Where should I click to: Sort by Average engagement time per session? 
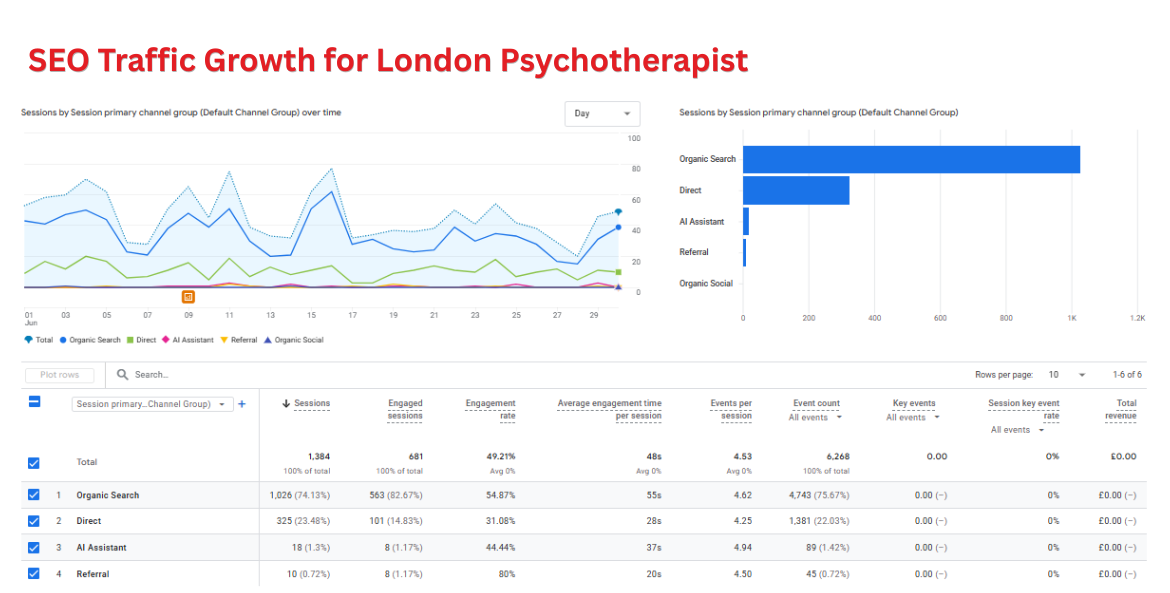click(610, 409)
